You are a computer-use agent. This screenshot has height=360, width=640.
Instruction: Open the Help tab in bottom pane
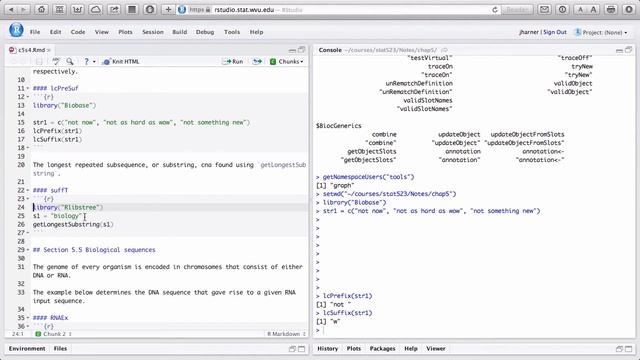point(411,349)
